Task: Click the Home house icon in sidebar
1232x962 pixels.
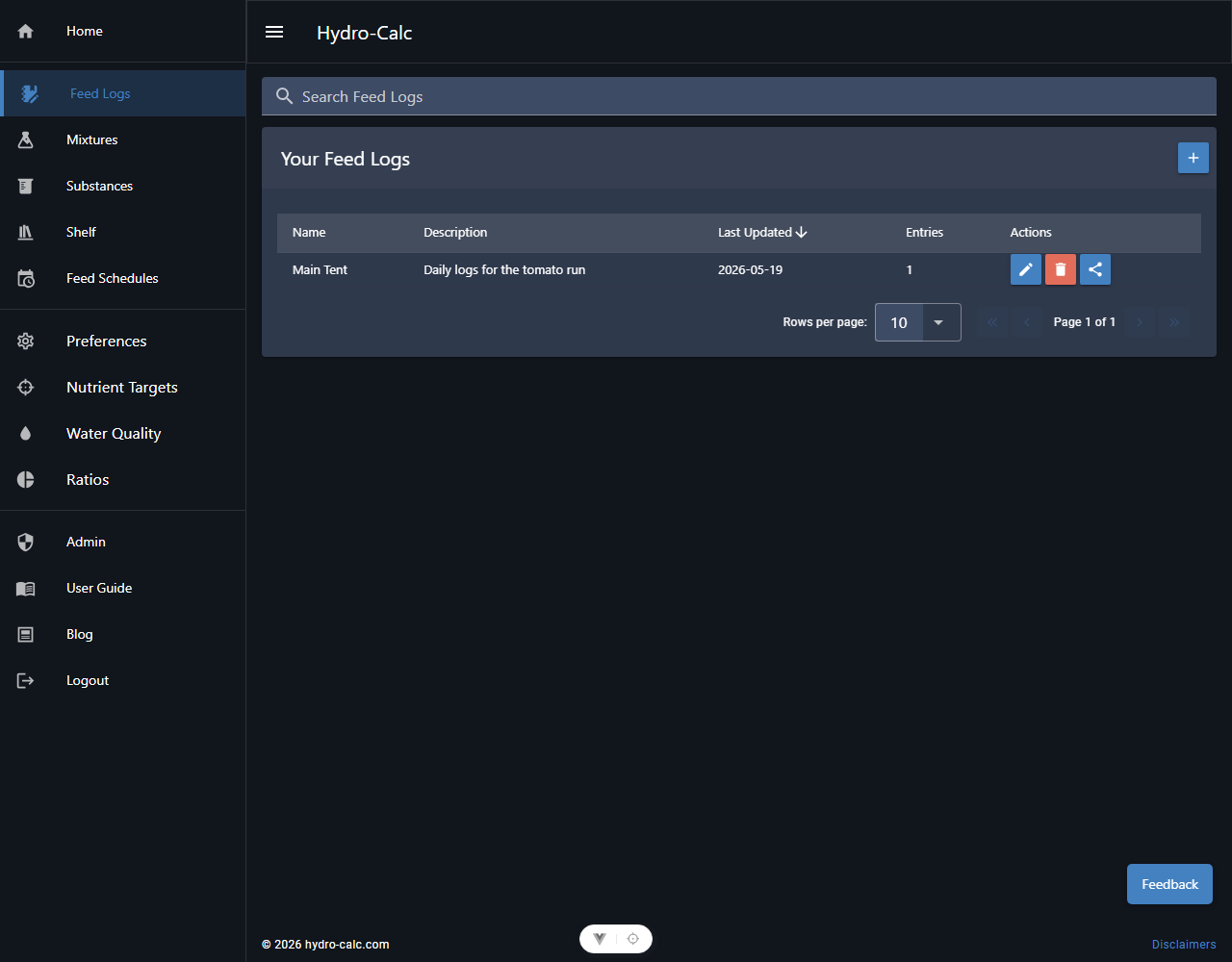Action: point(26,32)
